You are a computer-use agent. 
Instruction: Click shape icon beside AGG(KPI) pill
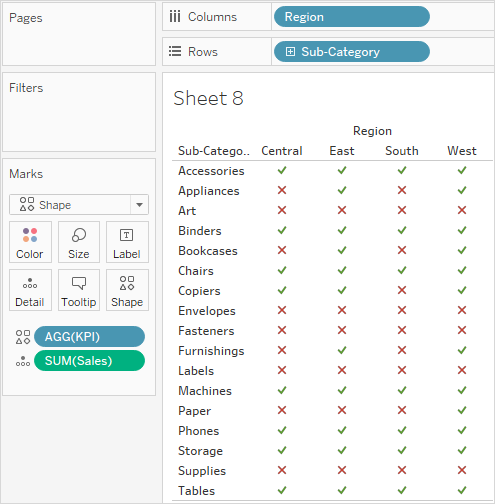[x=23, y=337]
